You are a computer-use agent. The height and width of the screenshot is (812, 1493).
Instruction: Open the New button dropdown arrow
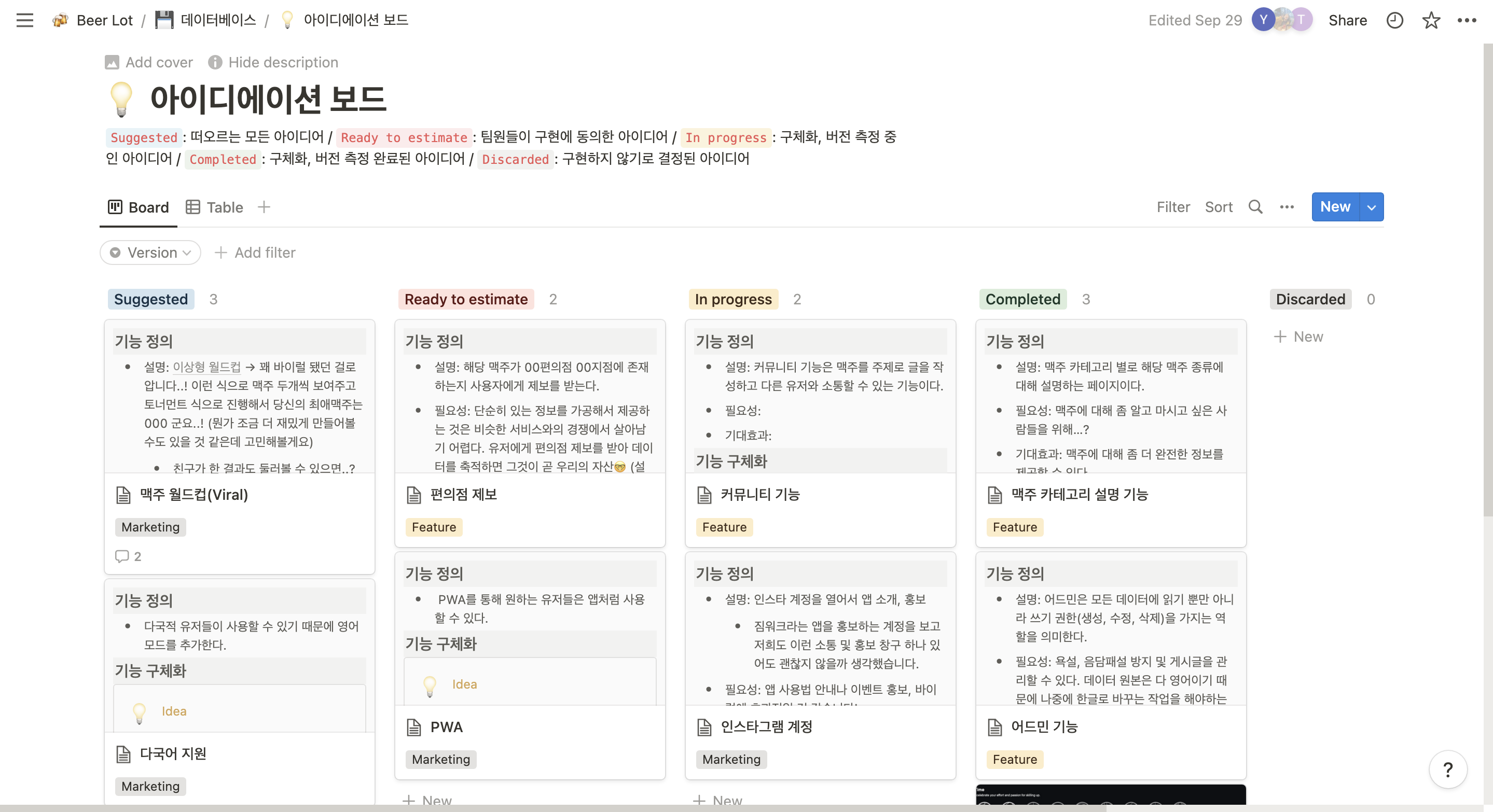point(1371,207)
